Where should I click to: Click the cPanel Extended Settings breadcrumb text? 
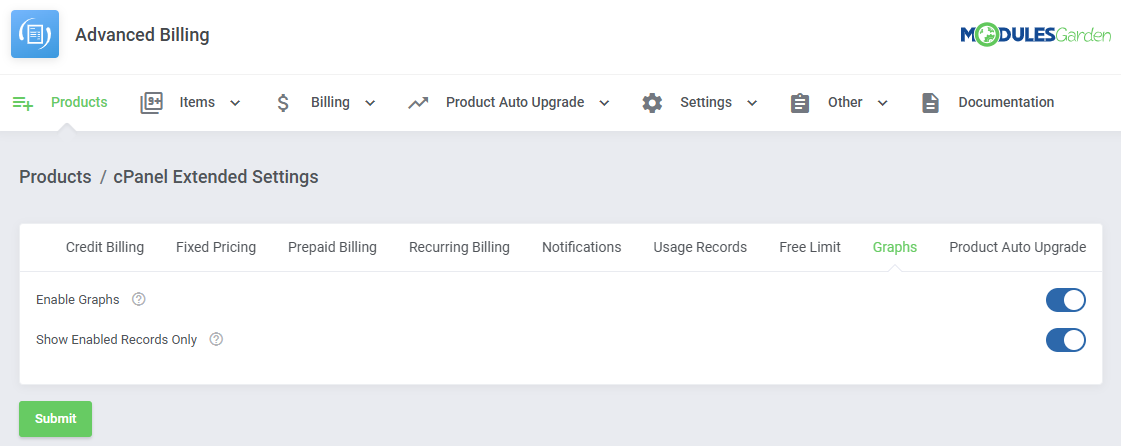pyautogui.click(x=216, y=177)
